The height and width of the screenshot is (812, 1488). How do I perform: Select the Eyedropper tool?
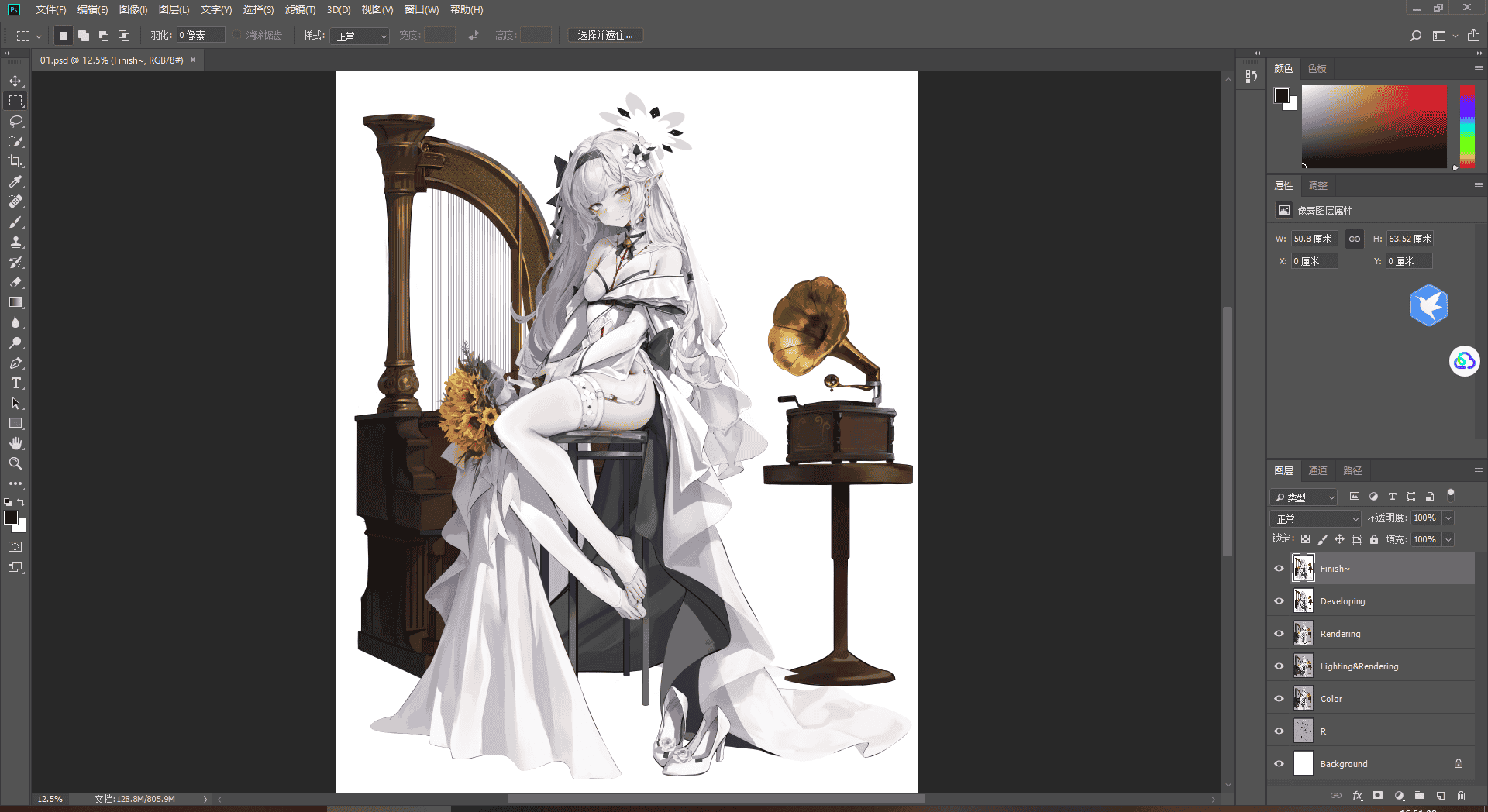pos(15,181)
